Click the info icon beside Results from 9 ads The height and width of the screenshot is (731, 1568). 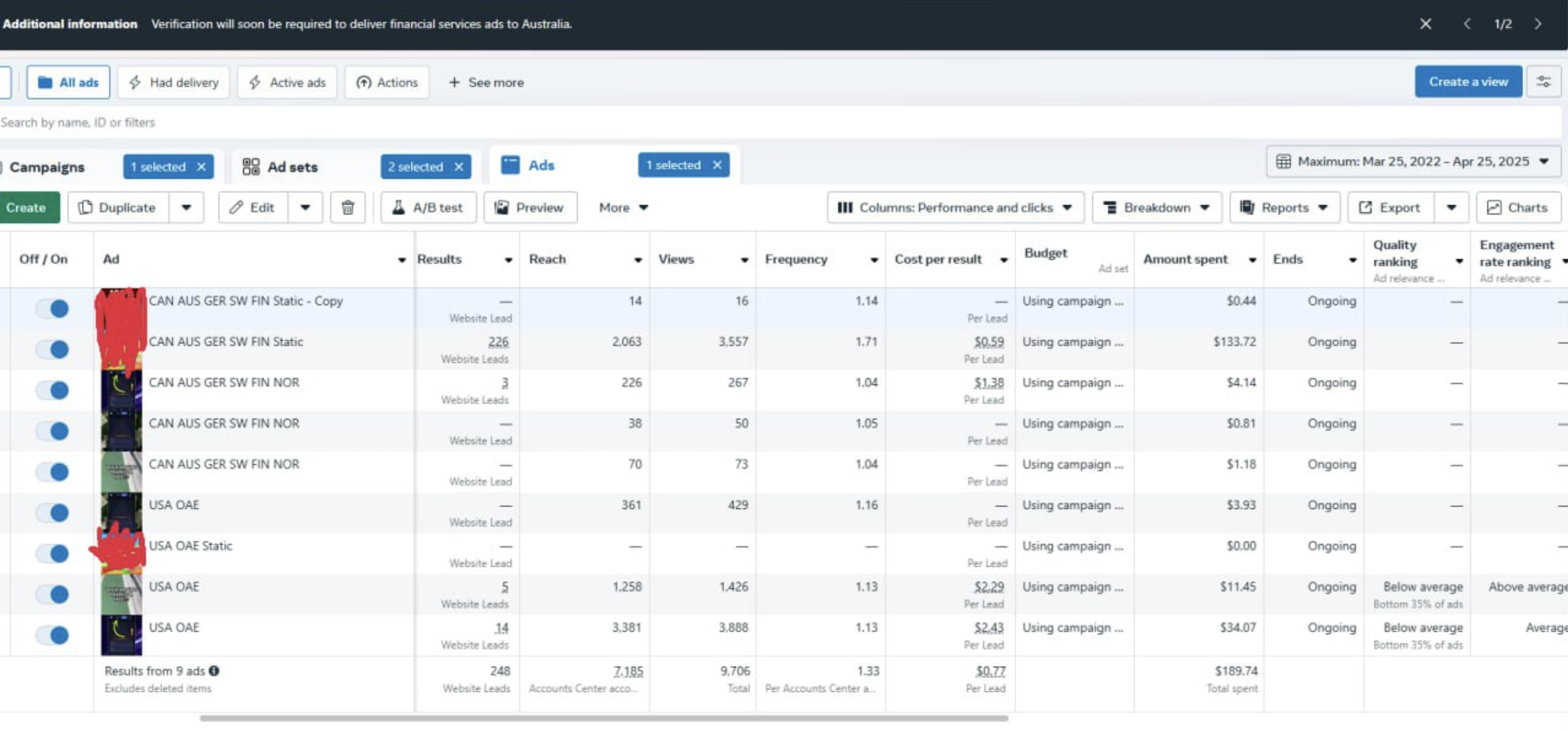[214, 671]
